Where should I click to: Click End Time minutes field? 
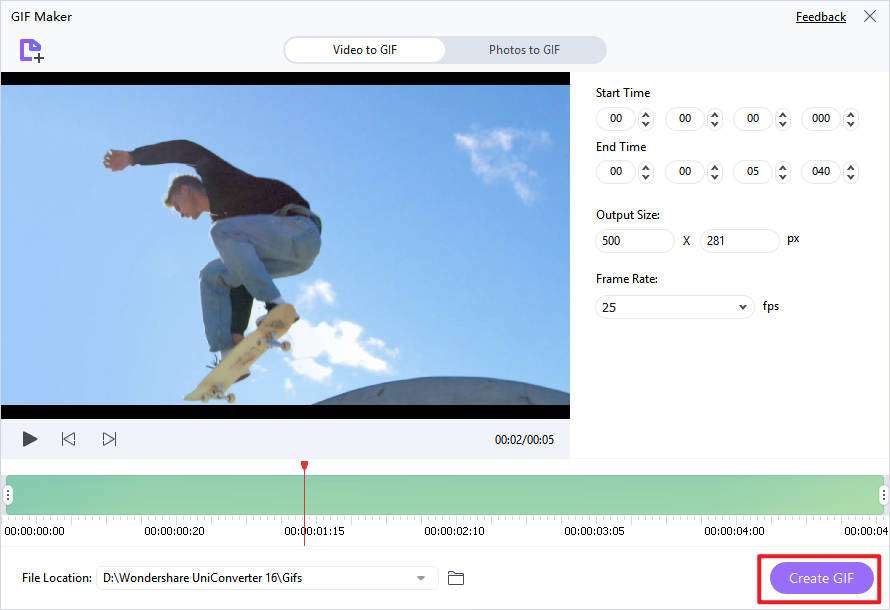(x=685, y=171)
